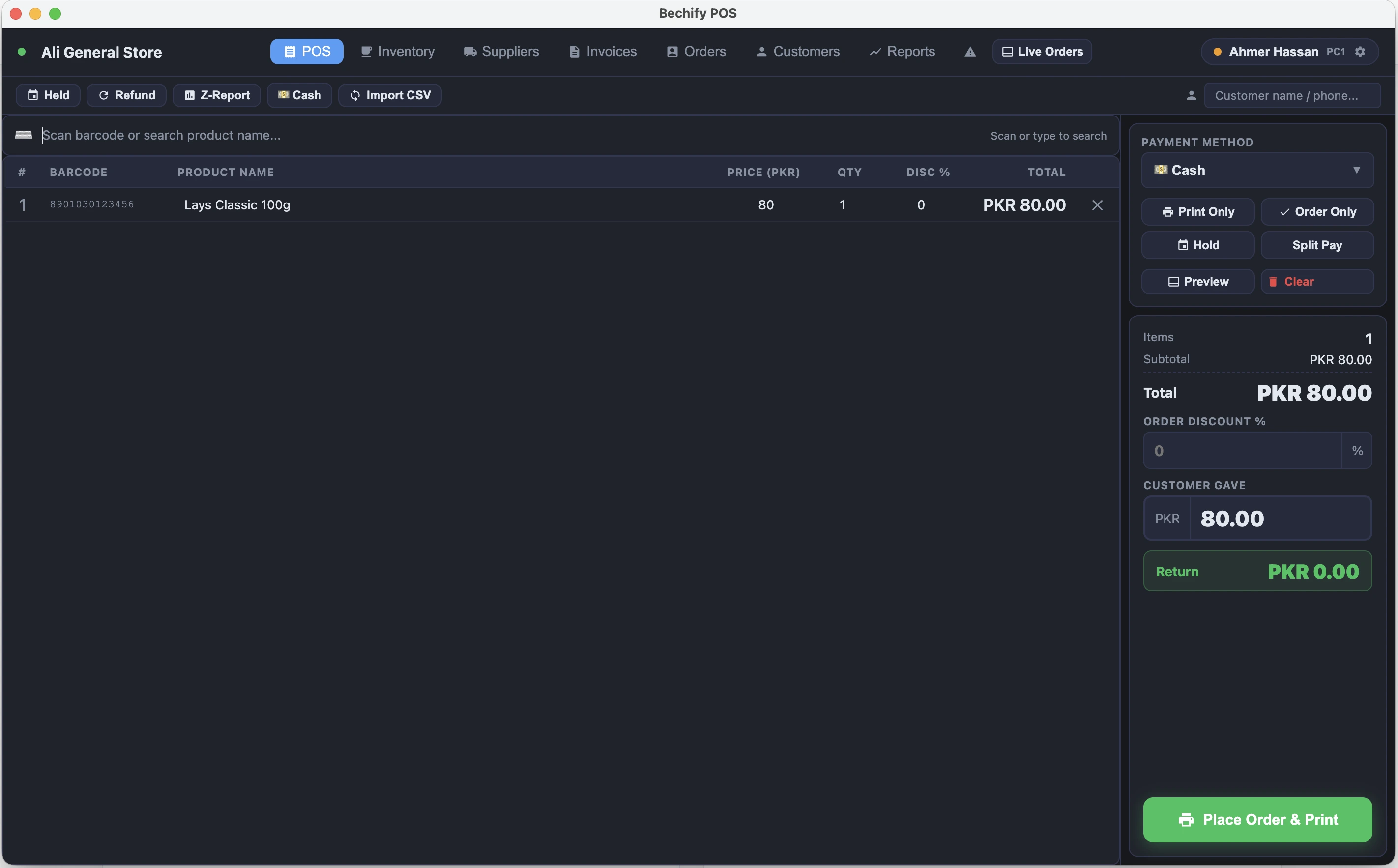Click the warning triangle alerts icon
Image resolution: width=1398 pixels, height=868 pixels.
(970, 52)
